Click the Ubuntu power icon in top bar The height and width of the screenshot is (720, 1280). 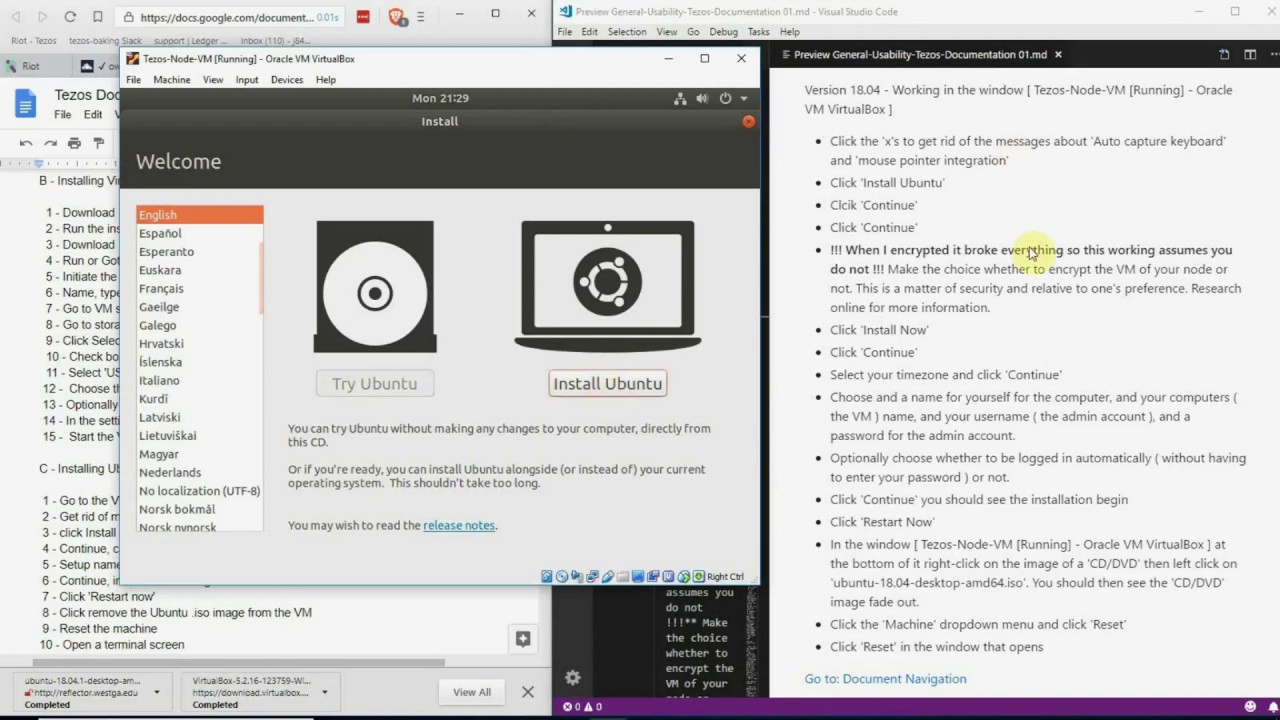[725, 98]
